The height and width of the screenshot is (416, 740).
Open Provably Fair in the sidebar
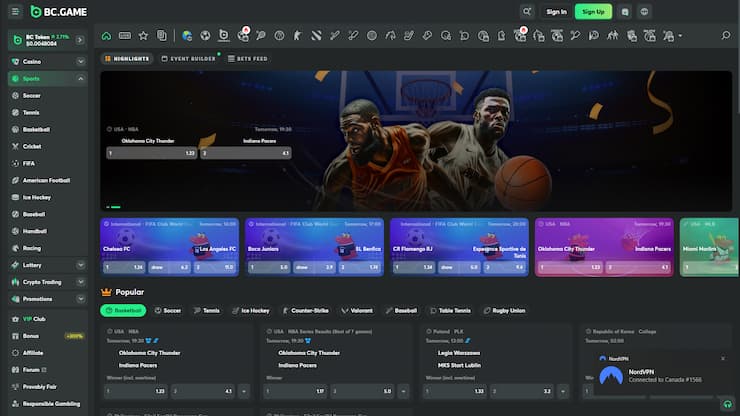tap(47, 387)
